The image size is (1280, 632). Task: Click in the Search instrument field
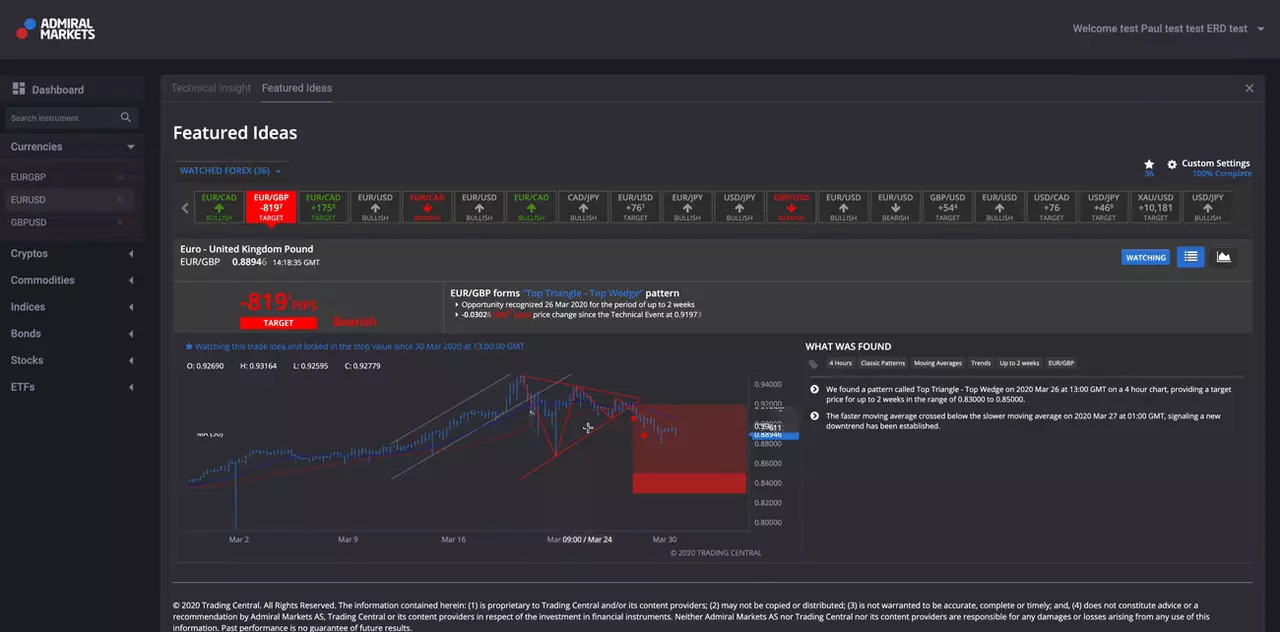pos(62,118)
